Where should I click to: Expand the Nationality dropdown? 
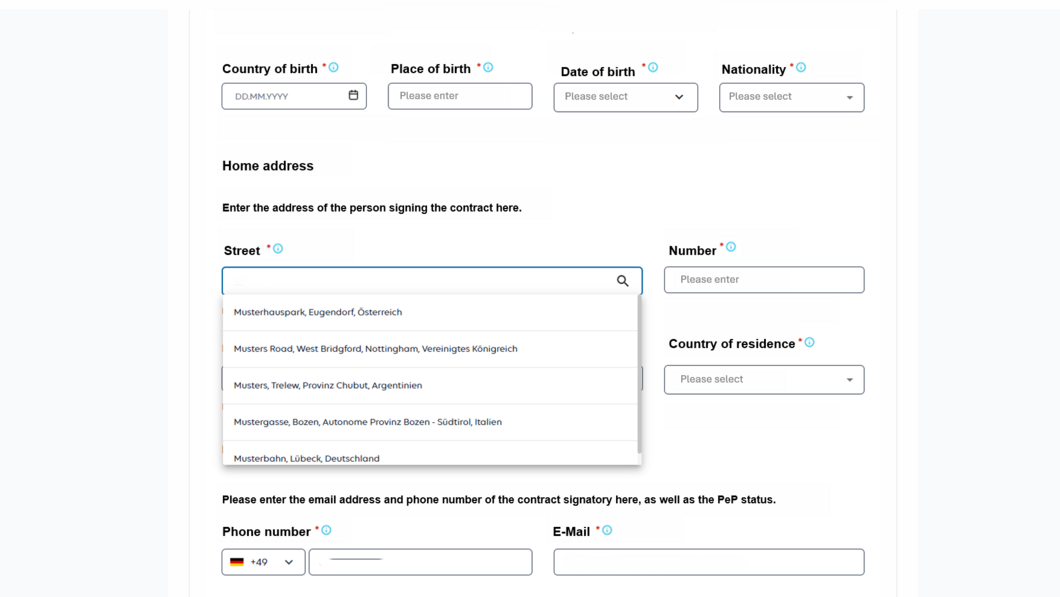pyautogui.click(x=791, y=97)
